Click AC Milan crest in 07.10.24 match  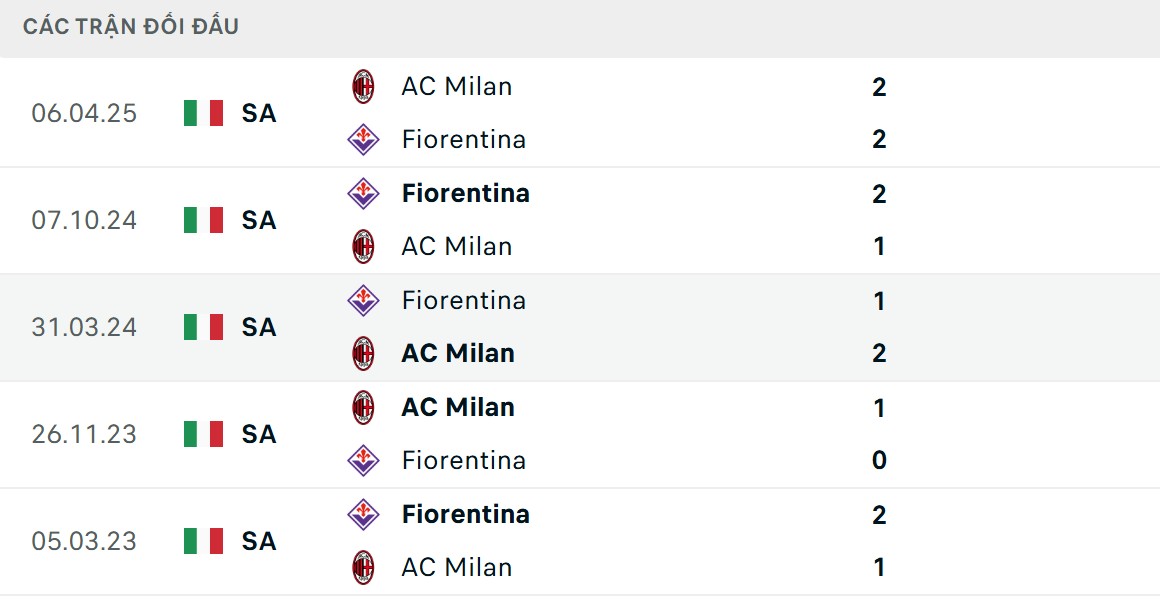tap(363, 246)
